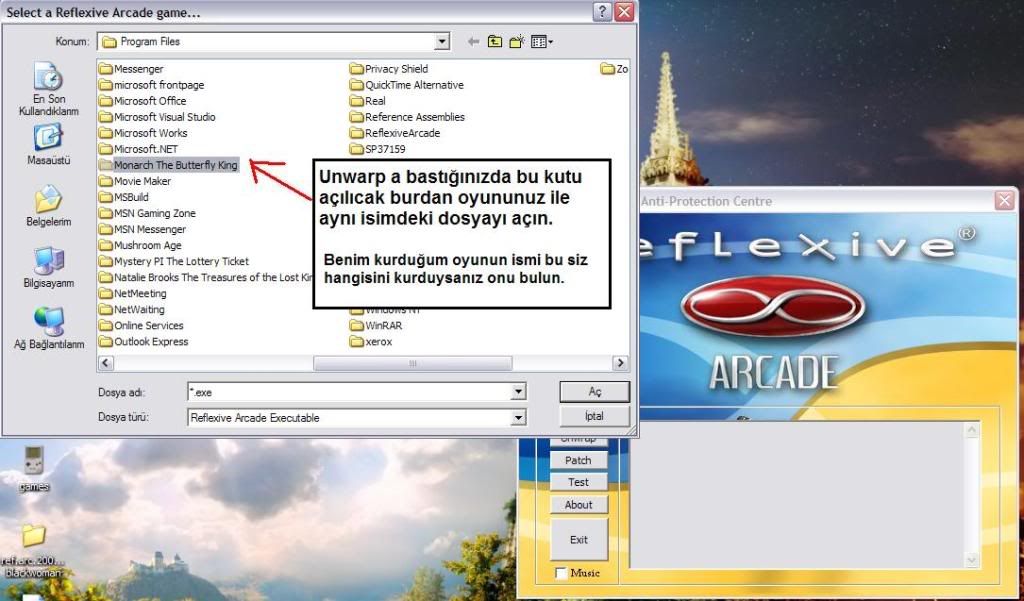The width and height of the screenshot is (1024, 601).
Task: Click the Dosya adı filename input field
Action: point(349,392)
